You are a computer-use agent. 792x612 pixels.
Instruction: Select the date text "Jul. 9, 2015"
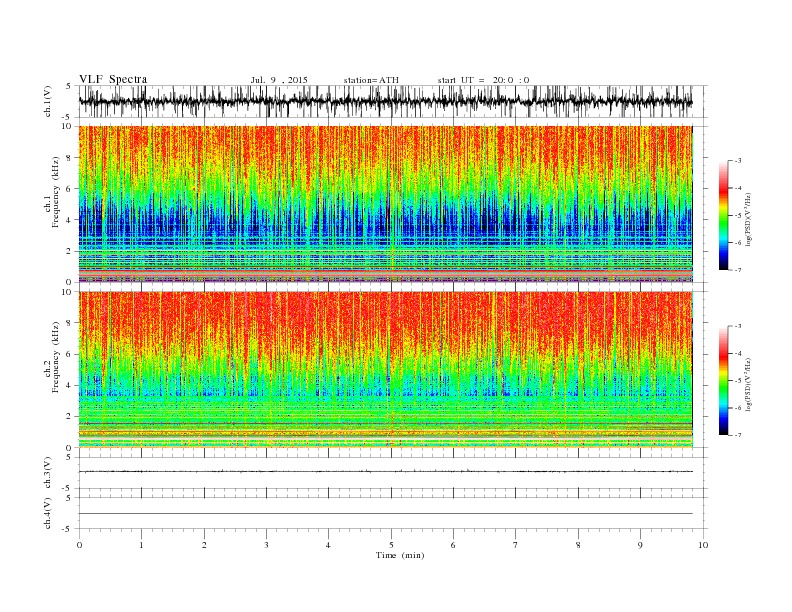tap(279, 80)
